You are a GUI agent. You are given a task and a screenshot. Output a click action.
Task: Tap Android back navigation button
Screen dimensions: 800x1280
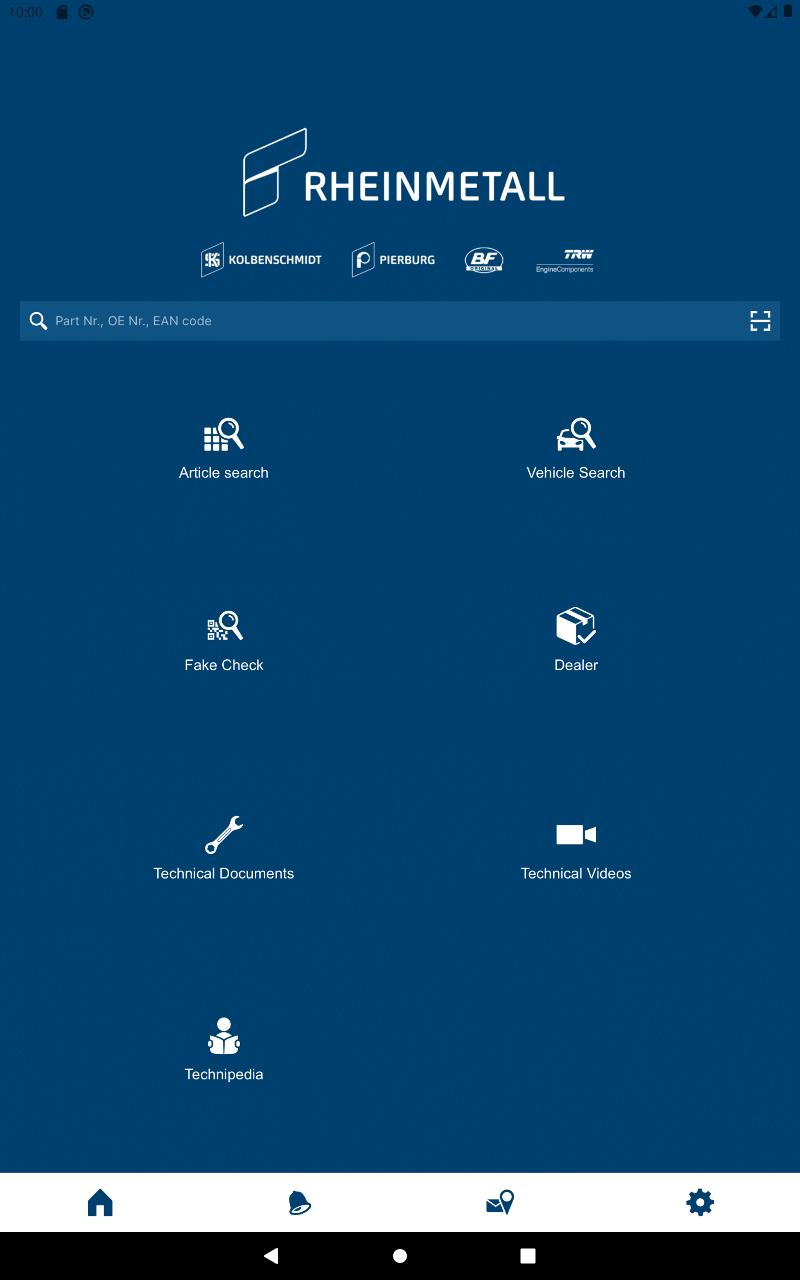tap(271, 1256)
